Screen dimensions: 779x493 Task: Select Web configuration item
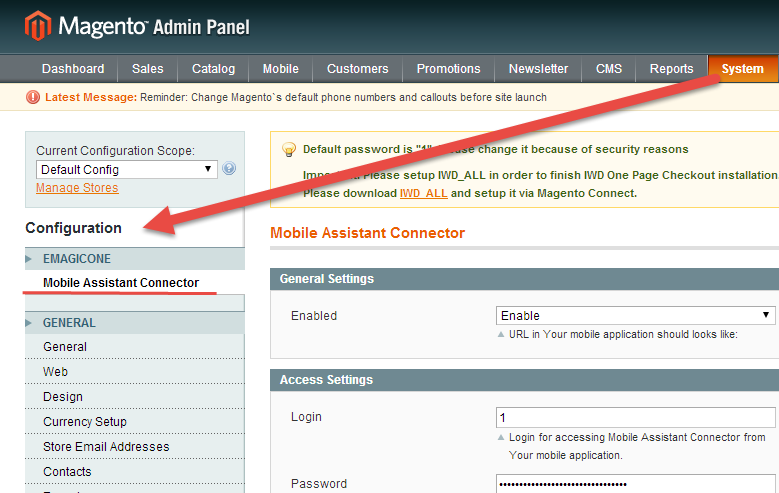tap(135, 371)
